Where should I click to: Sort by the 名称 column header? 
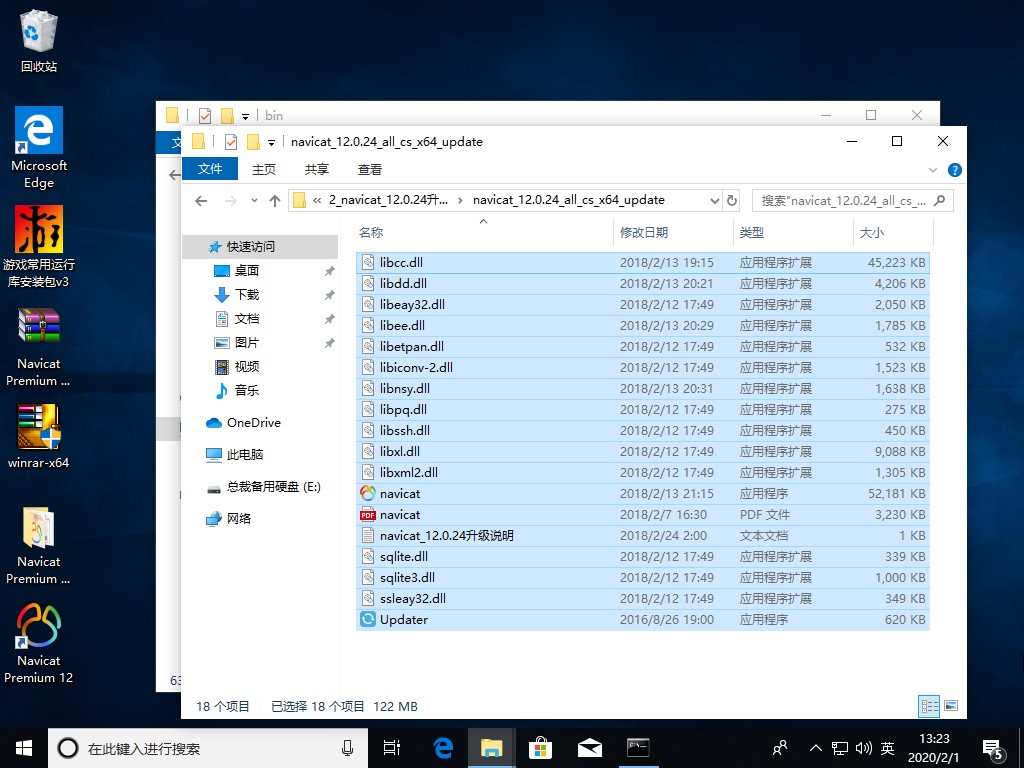483,232
